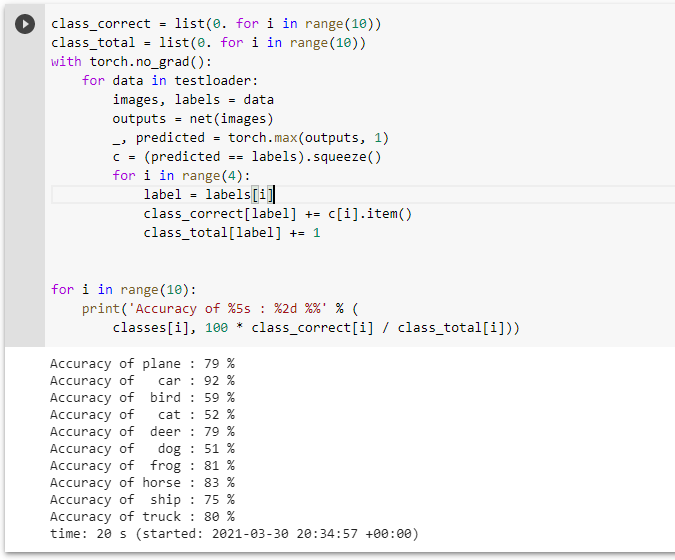Click the 'for data in testloader:' line
The width and height of the screenshot is (675, 560).
170,80
